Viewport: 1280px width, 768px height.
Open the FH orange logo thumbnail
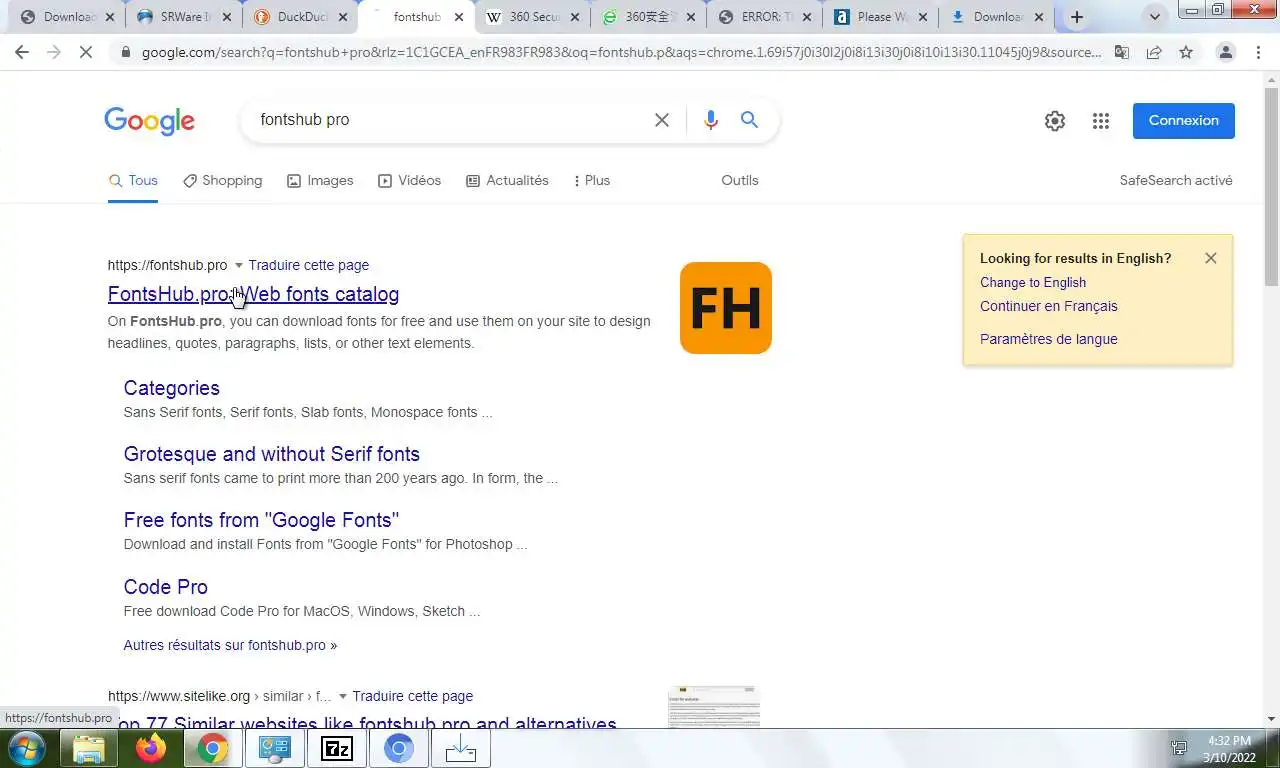[726, 308]
